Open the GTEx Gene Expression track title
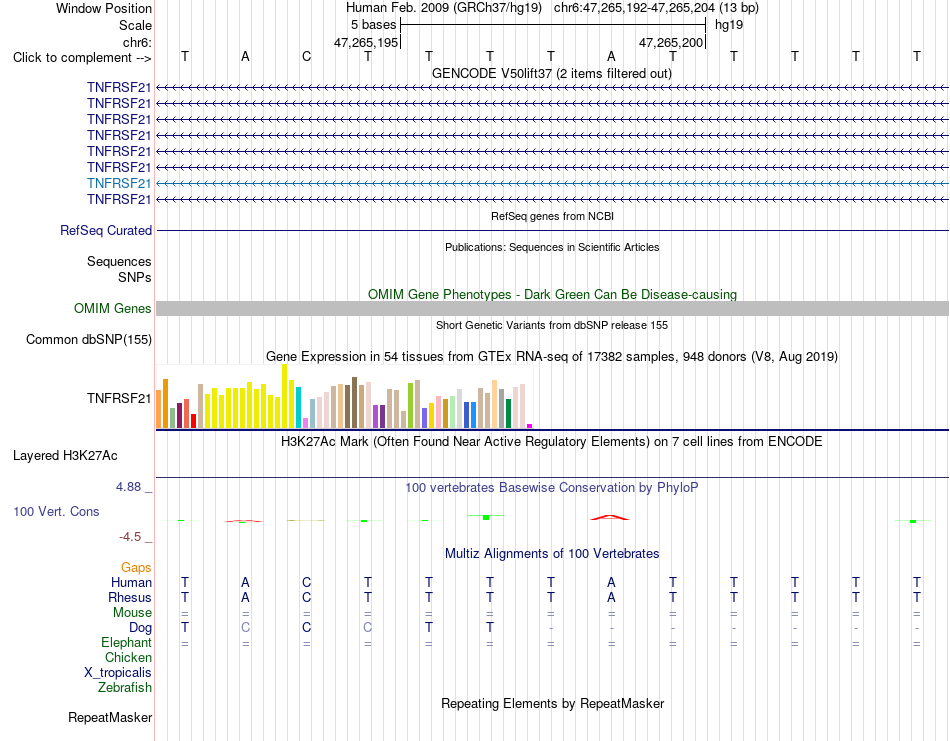The image size is (950, 741). coord(552,356)
